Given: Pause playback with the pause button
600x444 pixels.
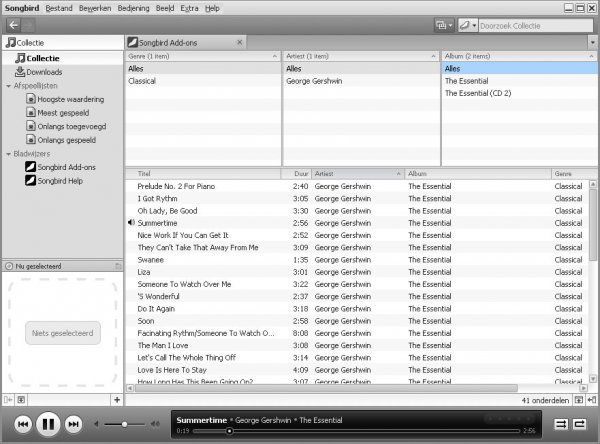Looking at the screenshot, I should pos(47,424).
